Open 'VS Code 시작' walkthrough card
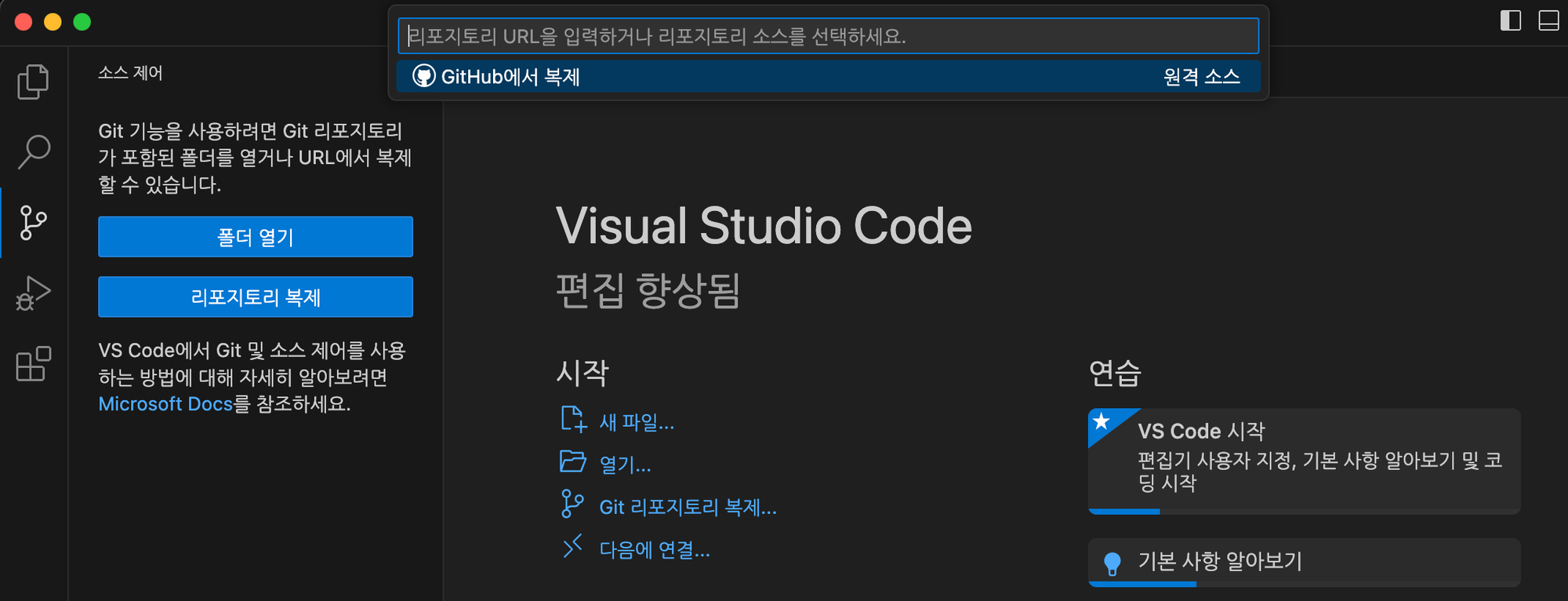The width and height of the screenshot is (1568, 601). pyautogui.click(x=1305, y=461)
